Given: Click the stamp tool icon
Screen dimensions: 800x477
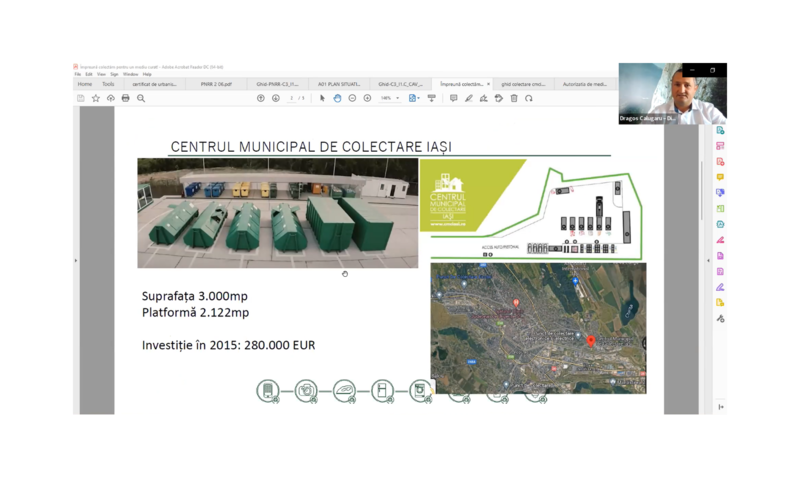Looking at the screenshot, I should (x=498, y=98).
